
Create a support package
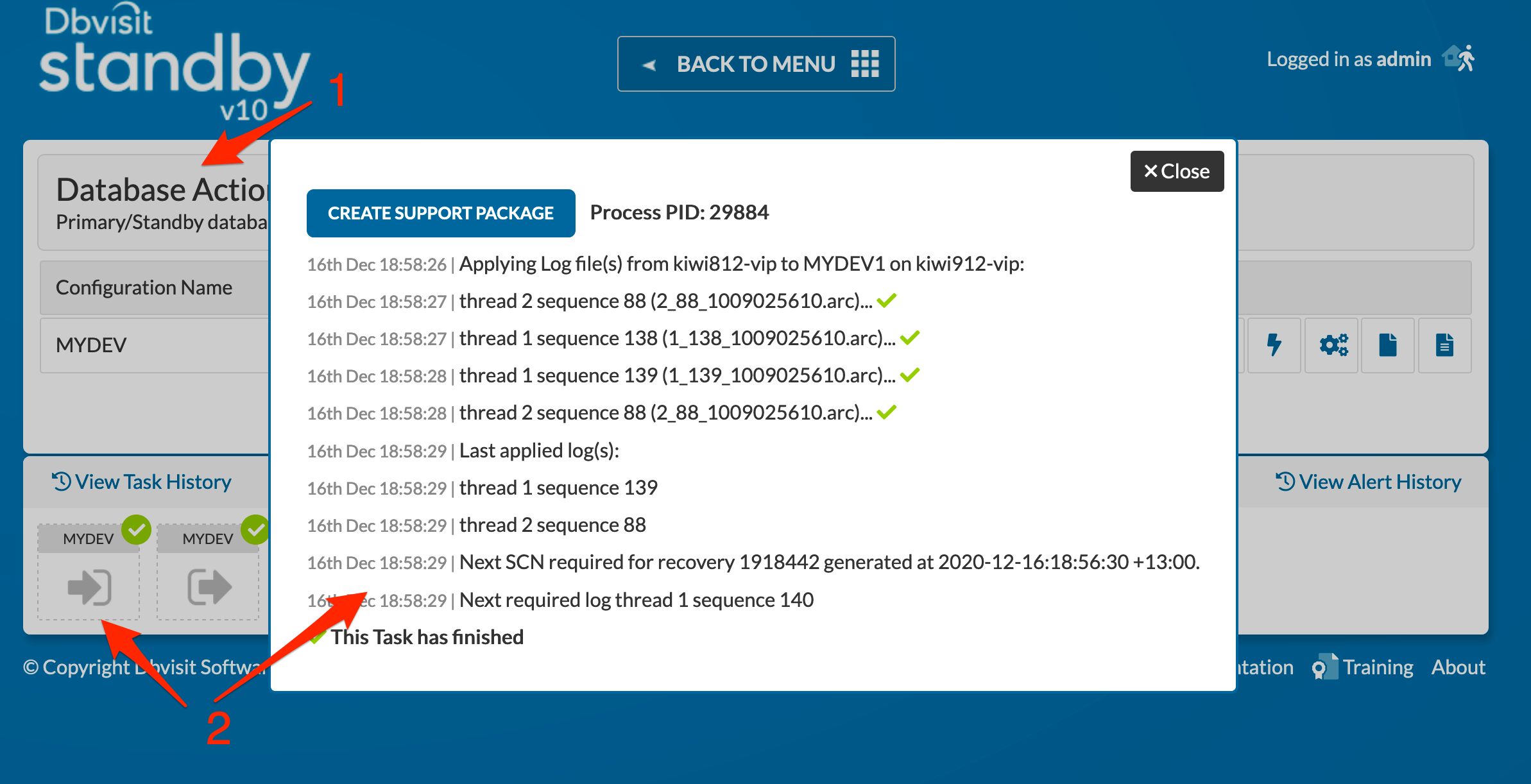[441, 213]
